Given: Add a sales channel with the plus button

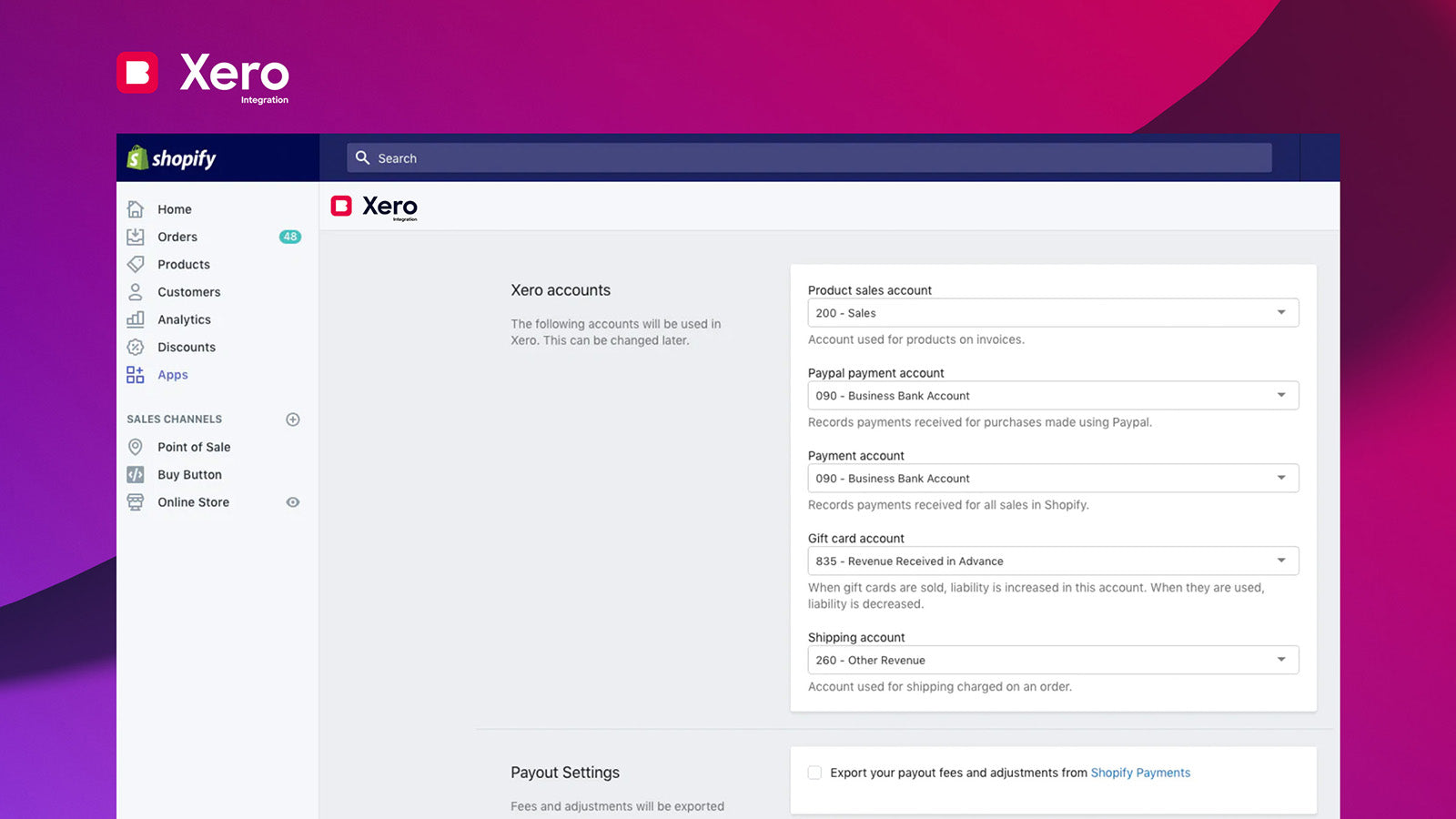Looking at the screenshot, I should pyautogui.click(x=292, y=419).
